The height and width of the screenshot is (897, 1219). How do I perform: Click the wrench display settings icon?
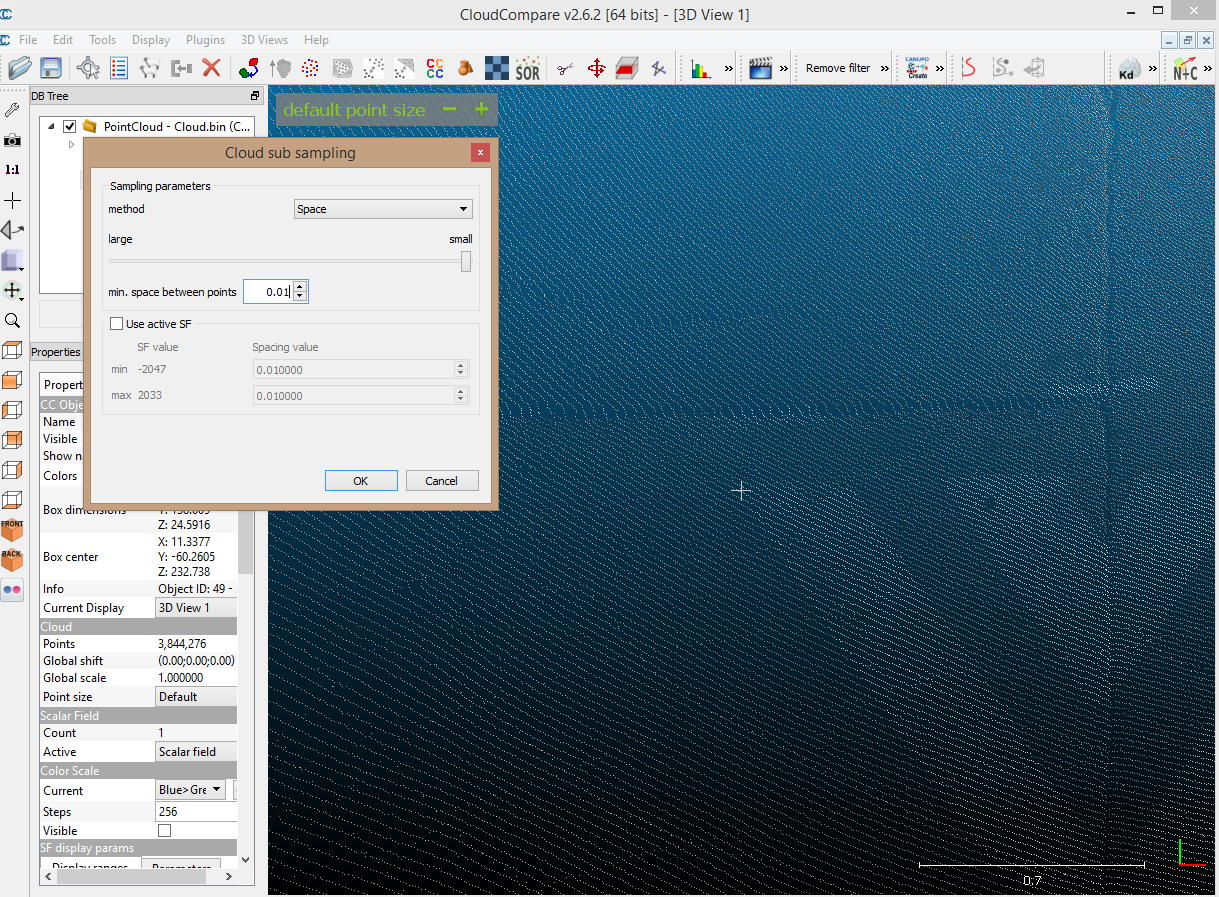(x=12, y=110)
